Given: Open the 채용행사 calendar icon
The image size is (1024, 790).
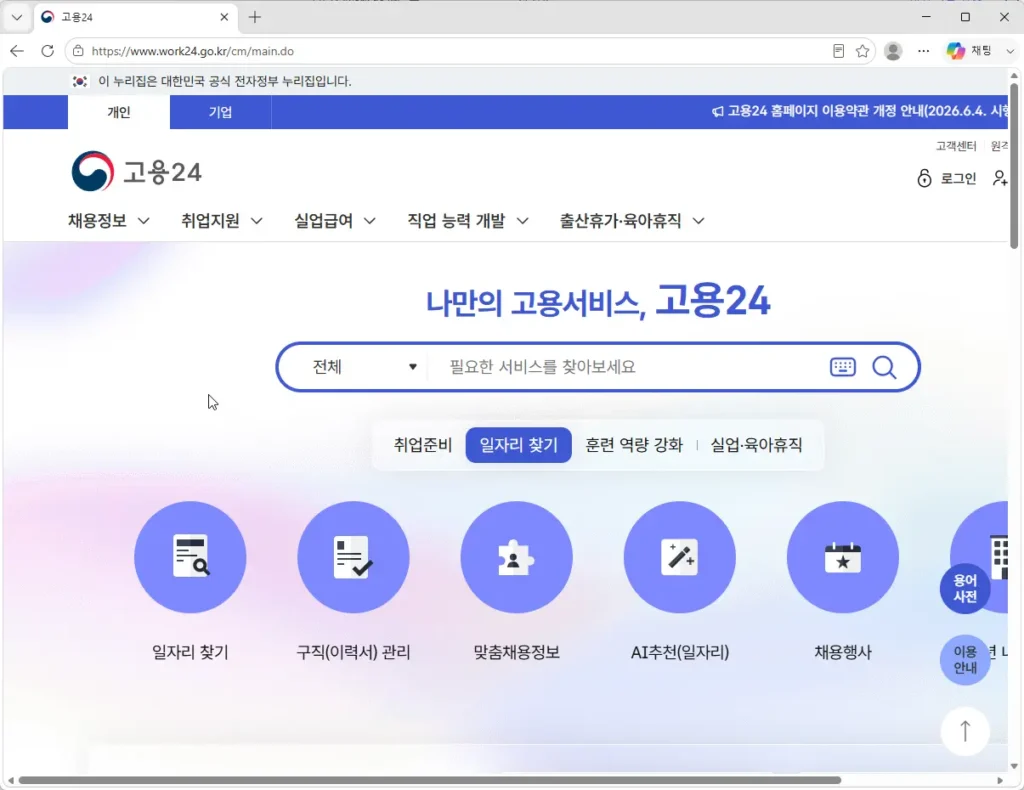Looking at the screenshot, I should coord(843,557).
